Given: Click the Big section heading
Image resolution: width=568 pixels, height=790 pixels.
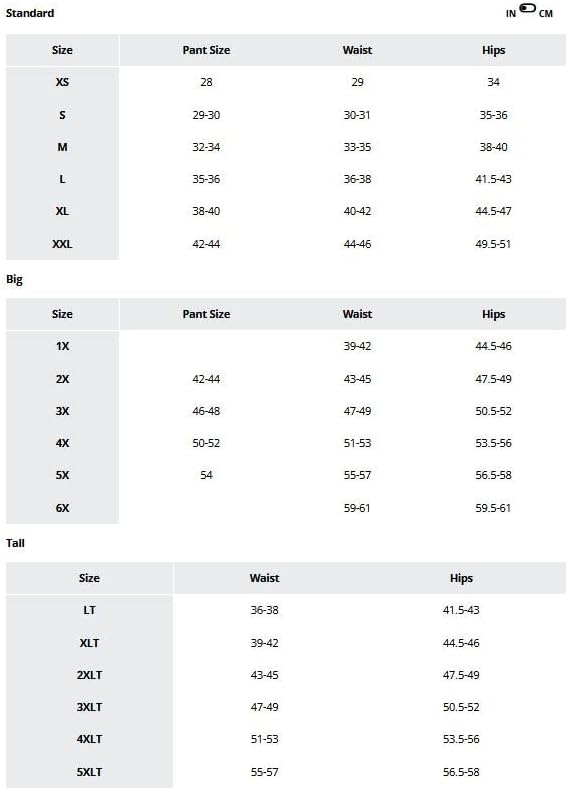Looking at the screenshot, I should (x=14, y=279).
